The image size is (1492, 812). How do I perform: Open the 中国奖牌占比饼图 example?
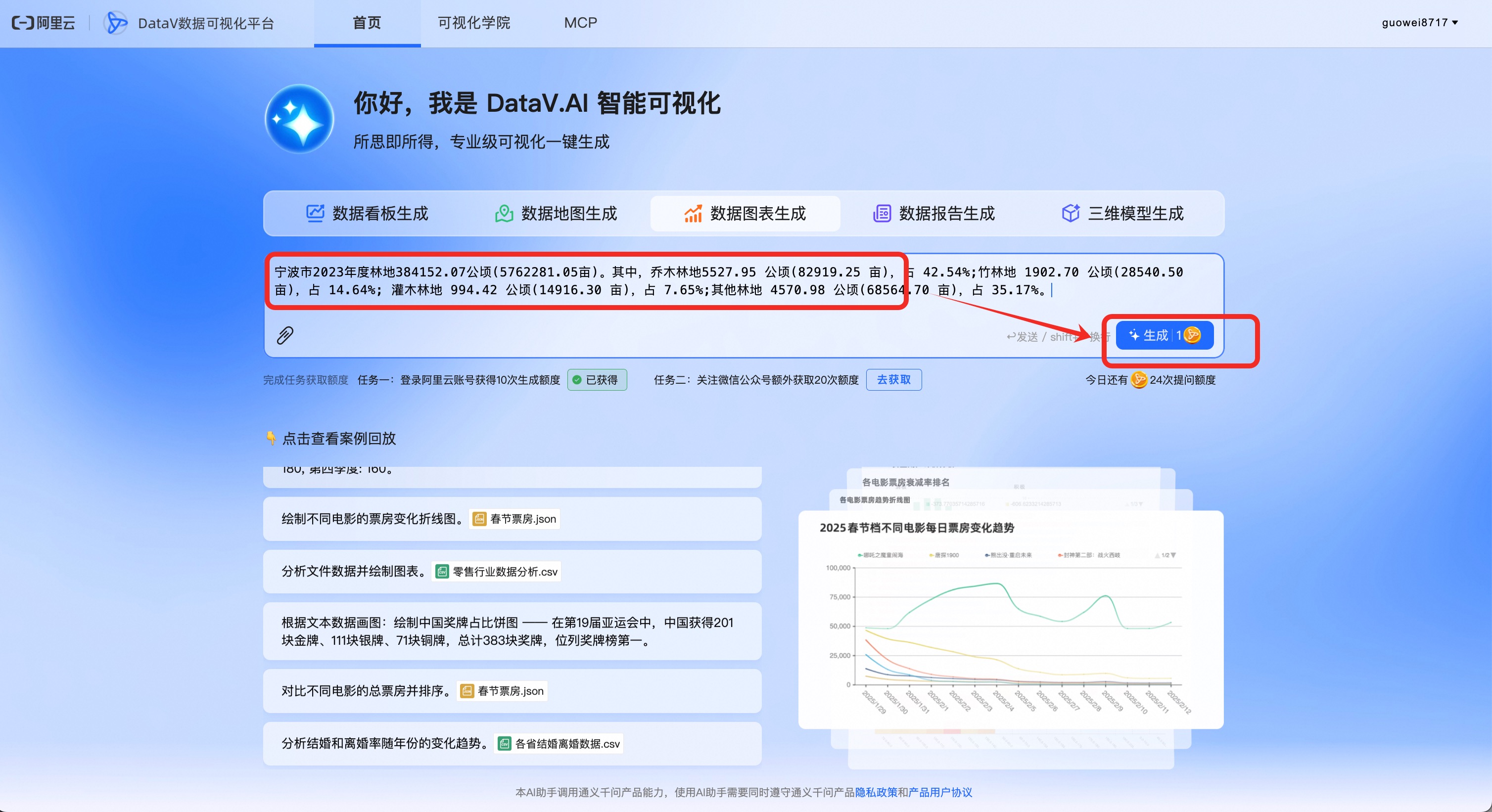[x=512, y=632]
